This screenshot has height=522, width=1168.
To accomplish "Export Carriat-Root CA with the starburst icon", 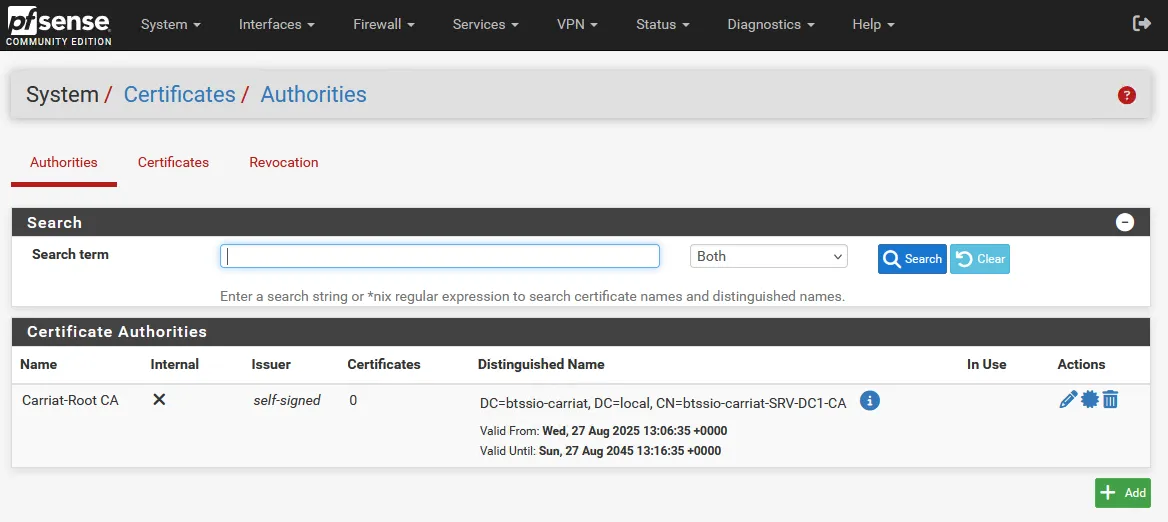I will [x=1090, y=400].
